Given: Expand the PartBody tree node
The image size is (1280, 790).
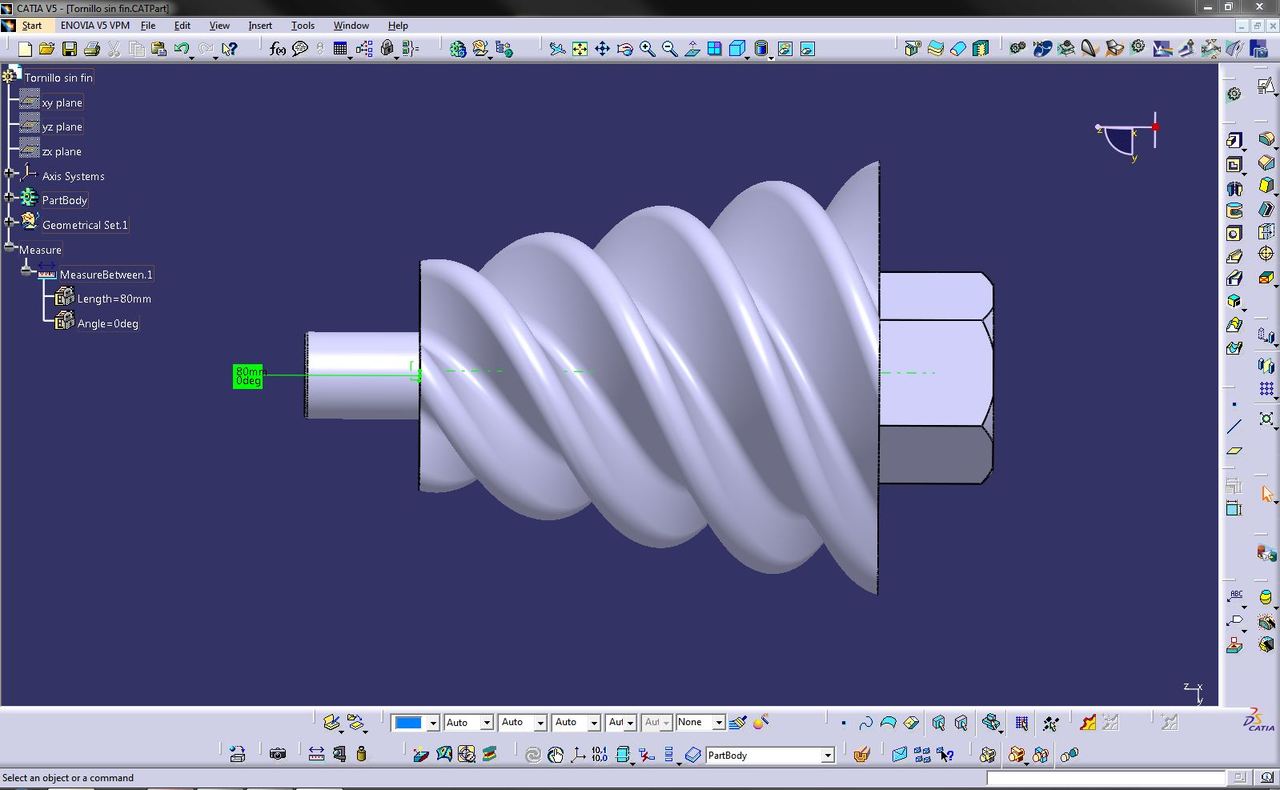Looking at the screenshot, I should 9,198.
